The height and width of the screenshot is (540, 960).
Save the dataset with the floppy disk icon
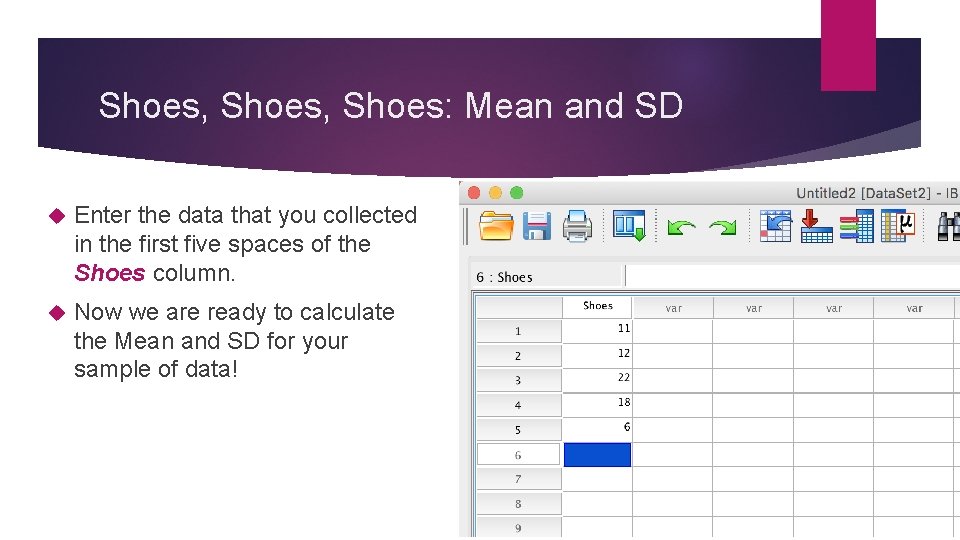click(x=537, y=226)
